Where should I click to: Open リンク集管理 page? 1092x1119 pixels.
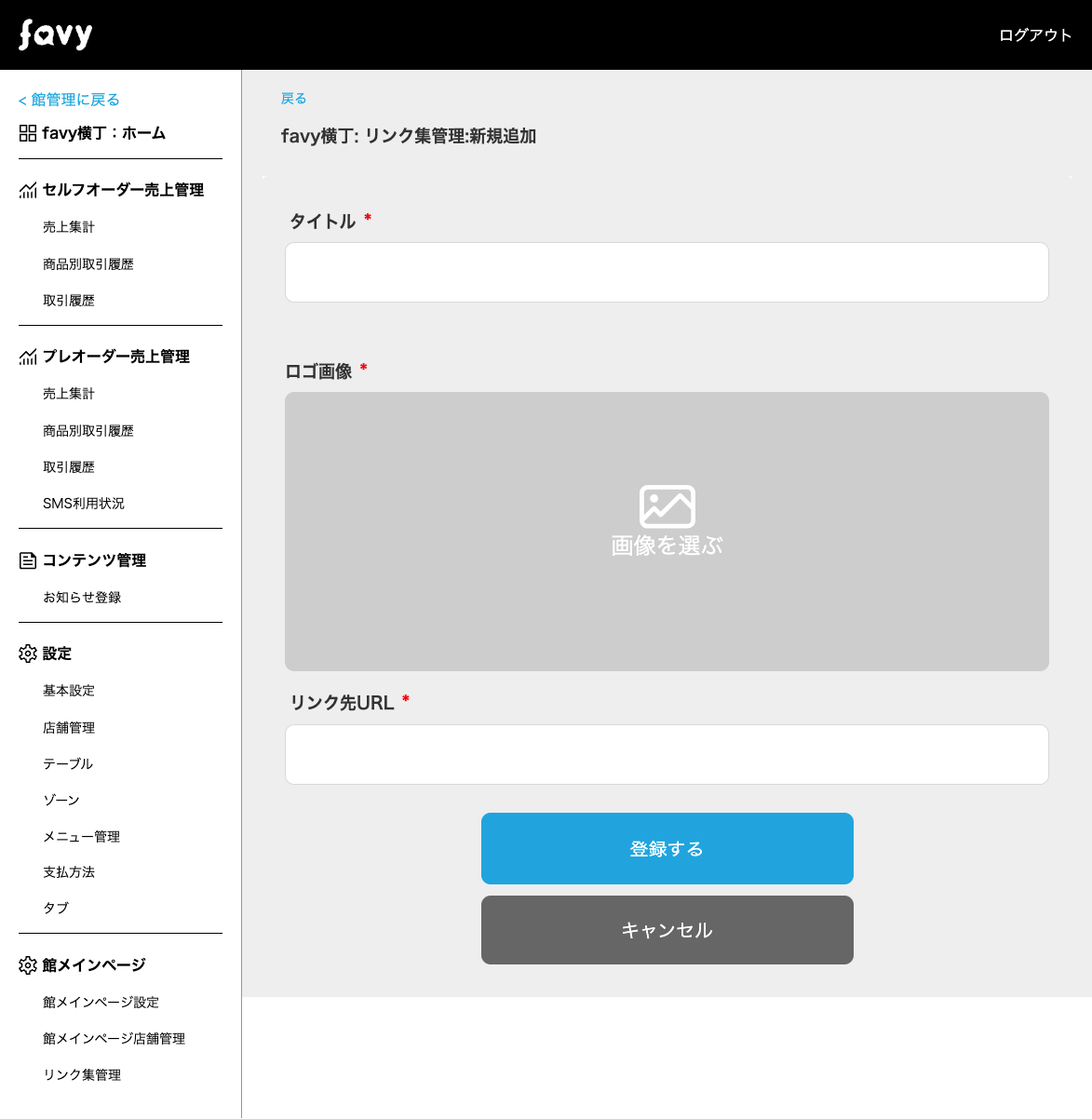point(82,1075)
